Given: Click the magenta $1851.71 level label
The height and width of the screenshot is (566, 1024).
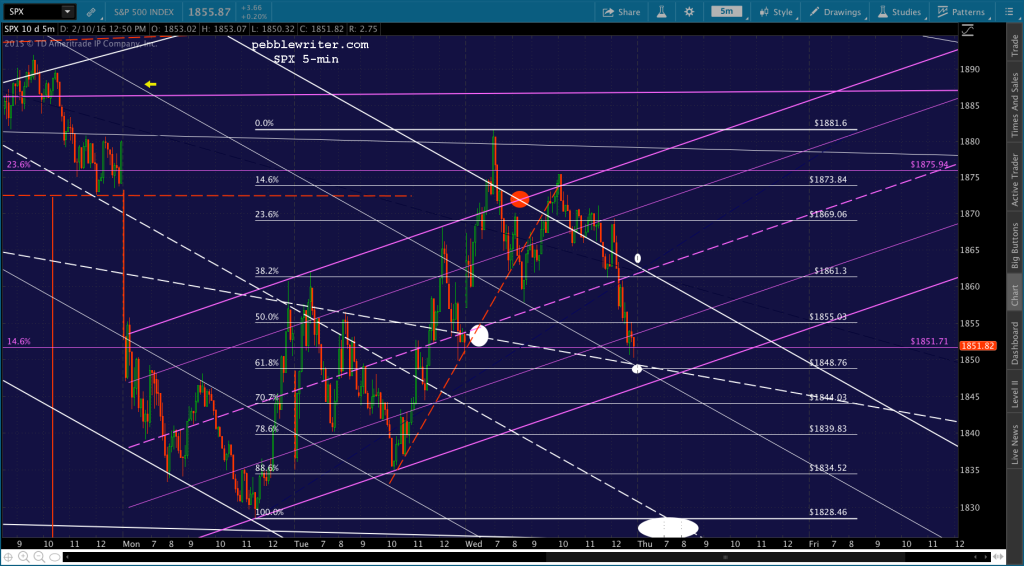Looking at the screenshot, I should pos(929,341).
